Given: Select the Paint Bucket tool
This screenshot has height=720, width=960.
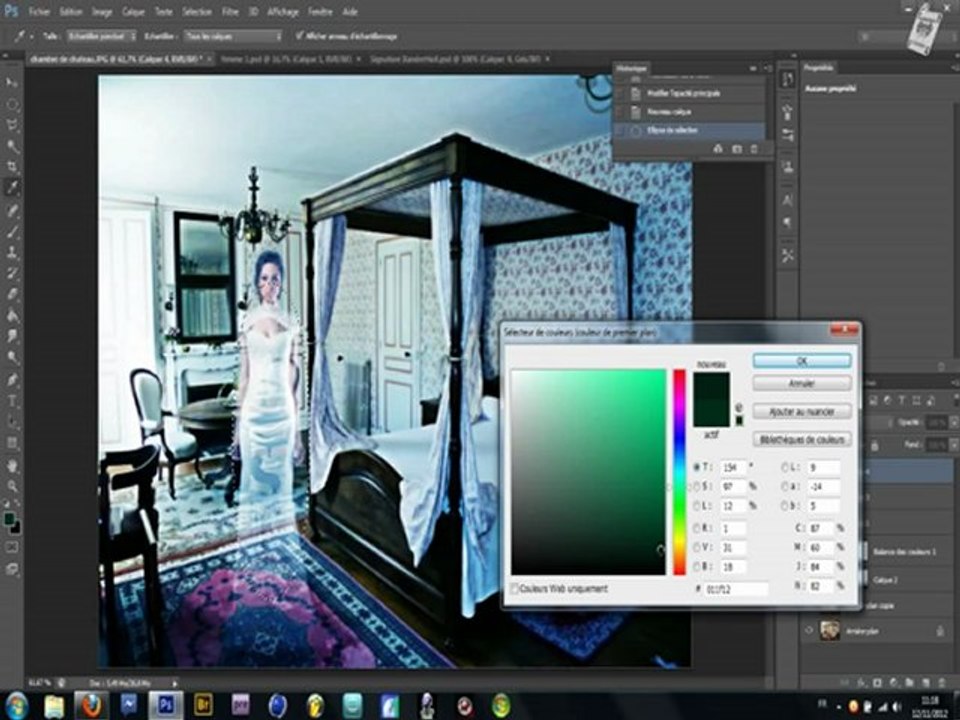Looking at the screenshot, I should click(x=12, y=315).
